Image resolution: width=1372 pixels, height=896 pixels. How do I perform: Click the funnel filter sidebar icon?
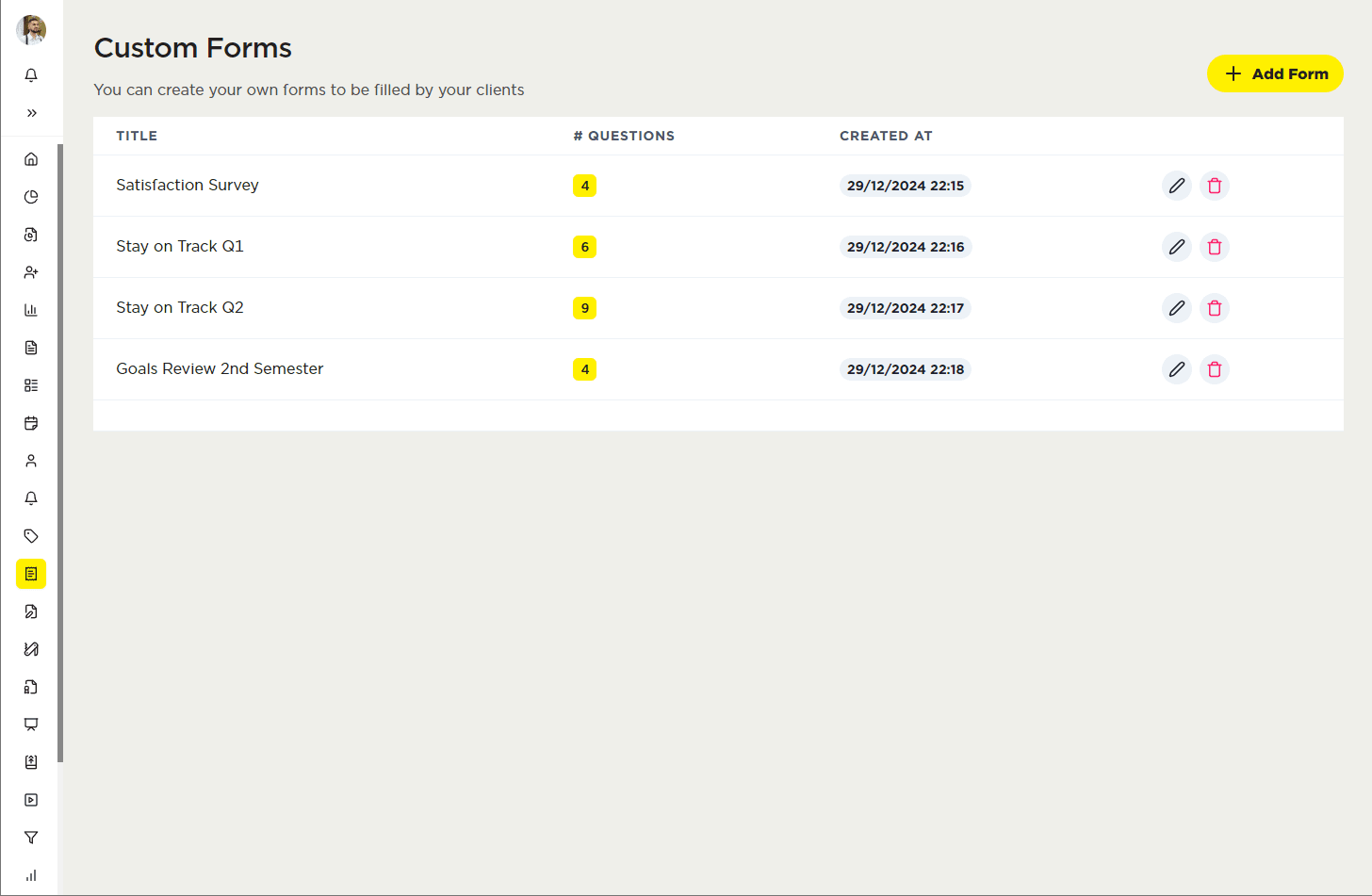point(31,838)
